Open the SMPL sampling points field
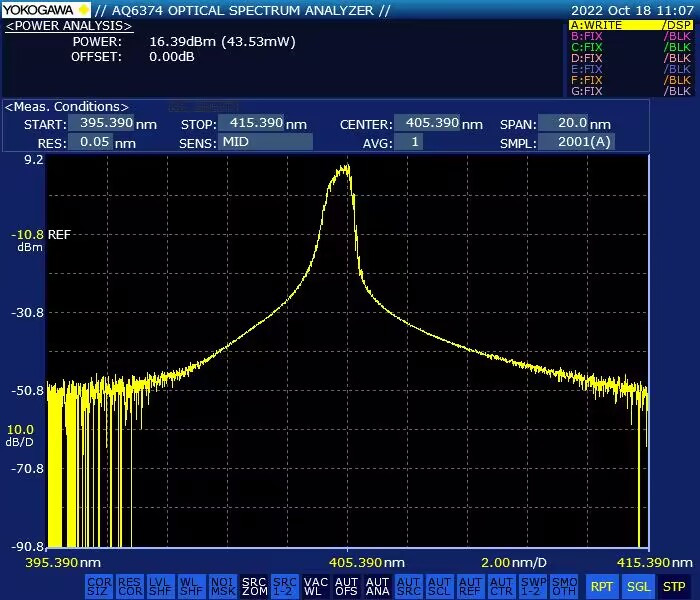 [x=577, y=143]
